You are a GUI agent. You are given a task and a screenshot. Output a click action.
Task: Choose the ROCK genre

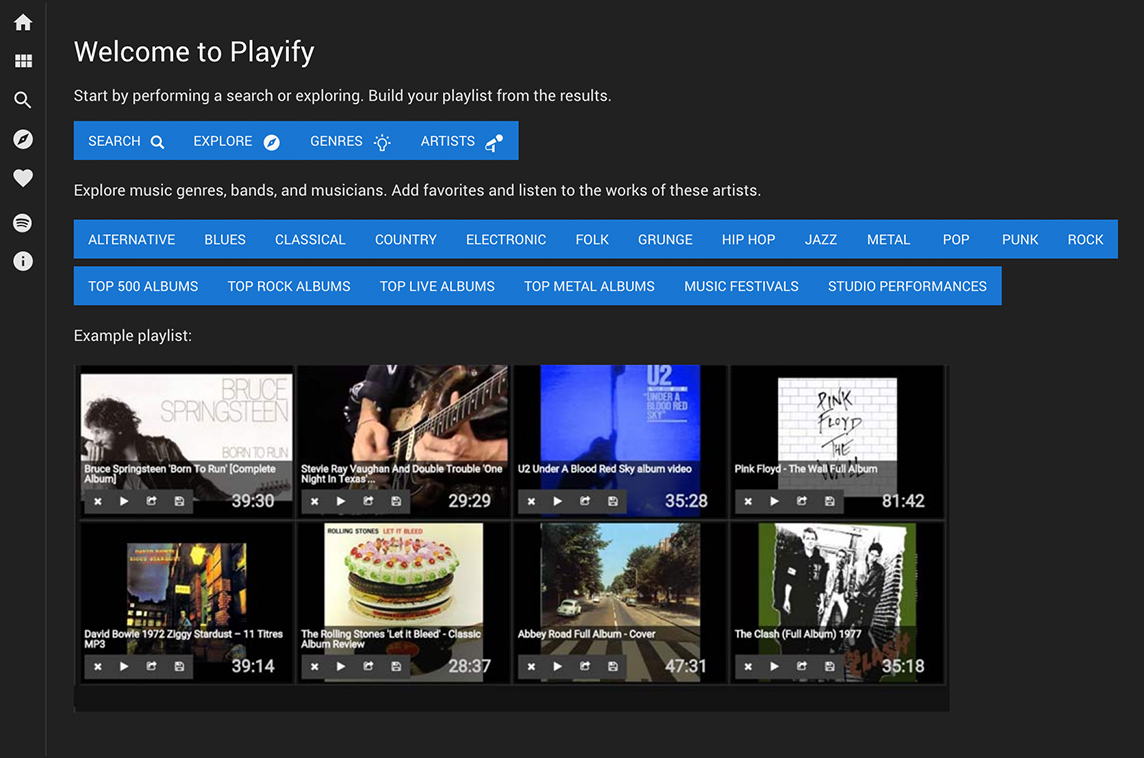pos(1086,239)
